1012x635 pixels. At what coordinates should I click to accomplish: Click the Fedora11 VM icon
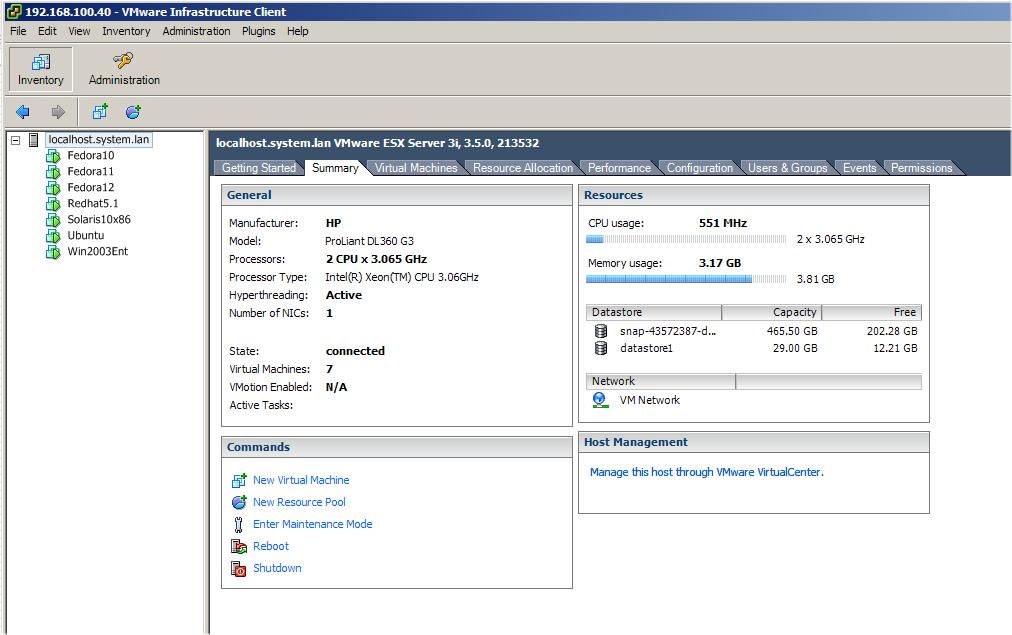tap(53, 172)
